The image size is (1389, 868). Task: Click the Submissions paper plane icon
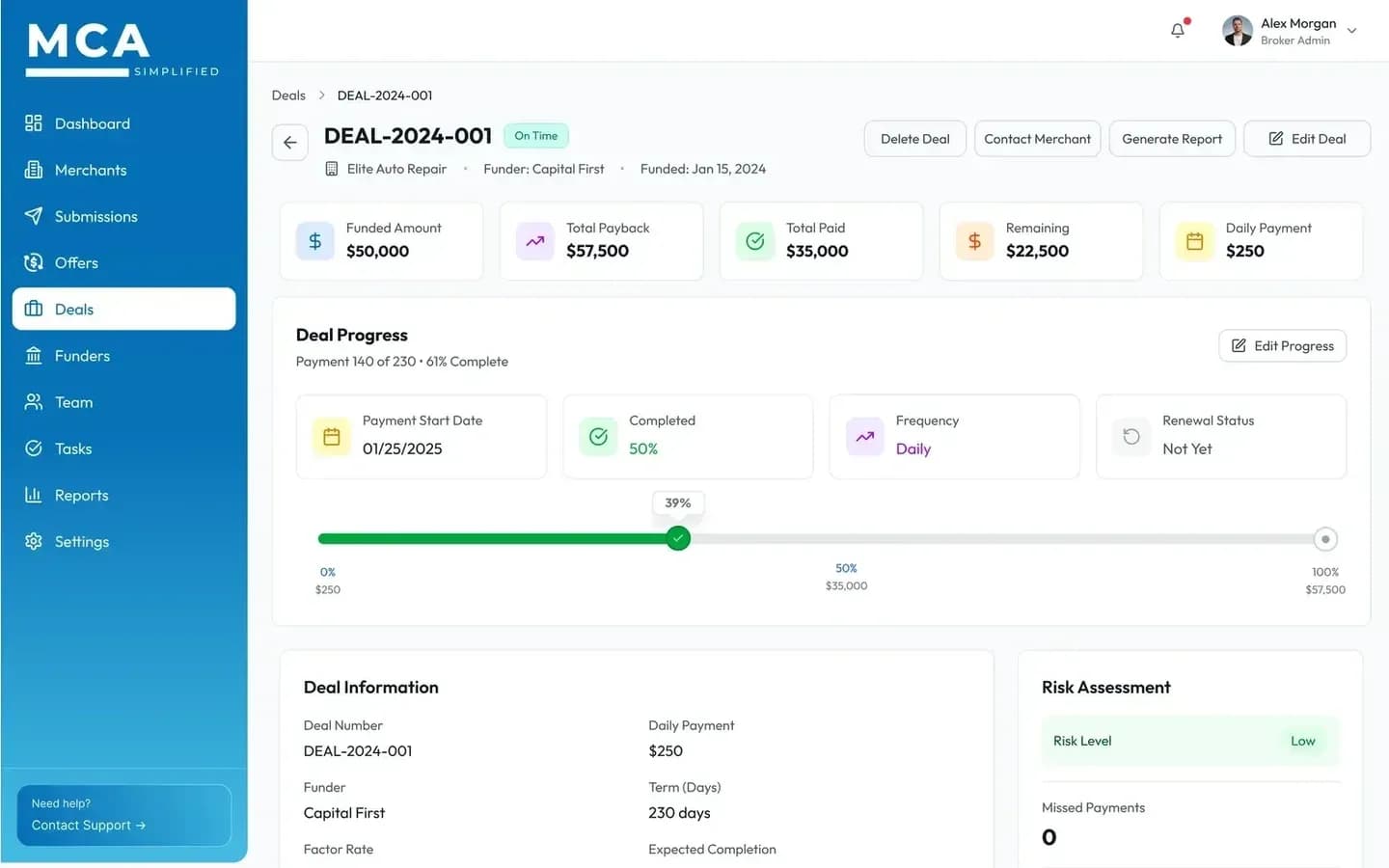pyautogui.click(x=34, y=216)
